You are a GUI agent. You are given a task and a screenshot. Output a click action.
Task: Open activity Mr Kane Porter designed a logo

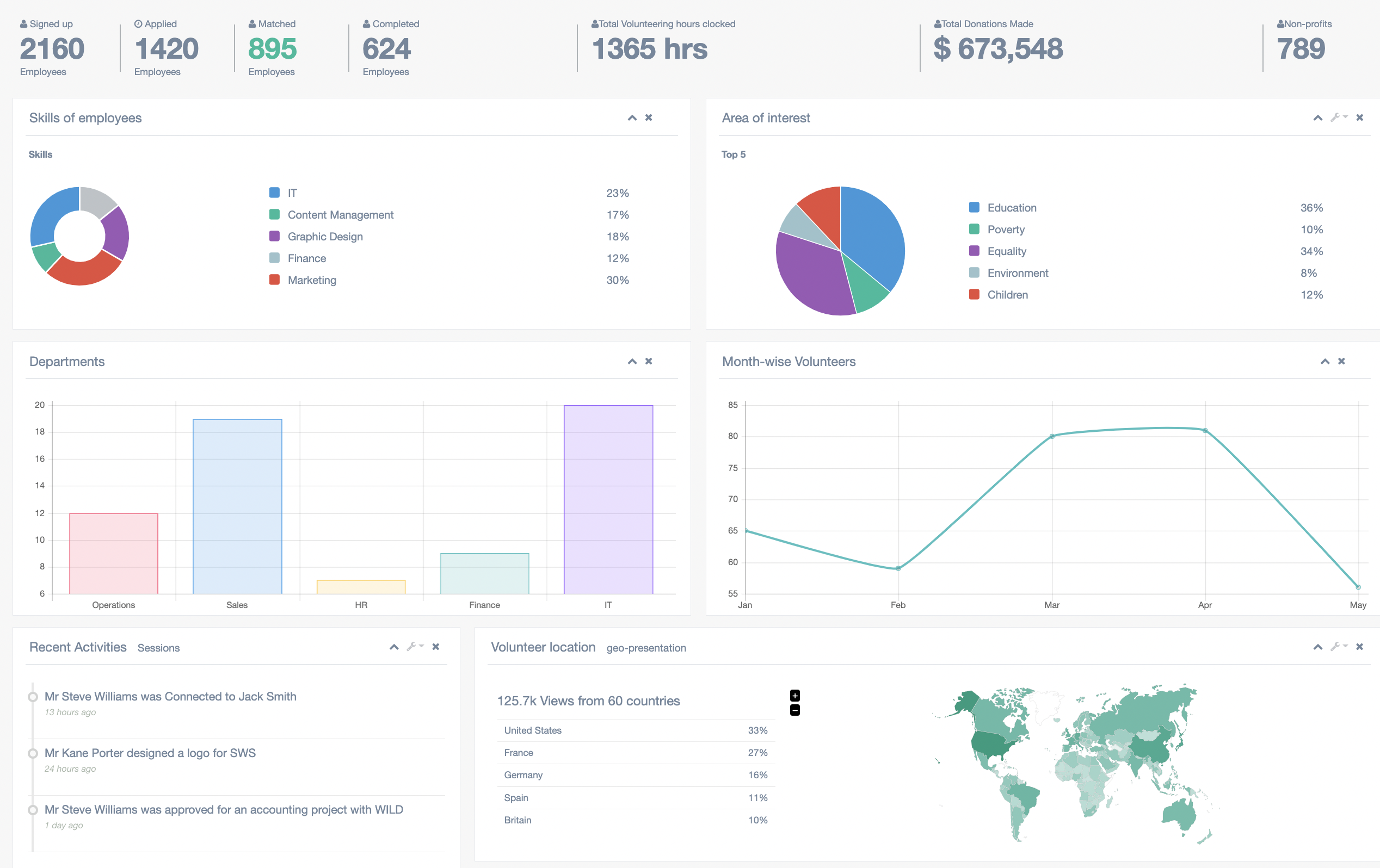tap(150, 753)
